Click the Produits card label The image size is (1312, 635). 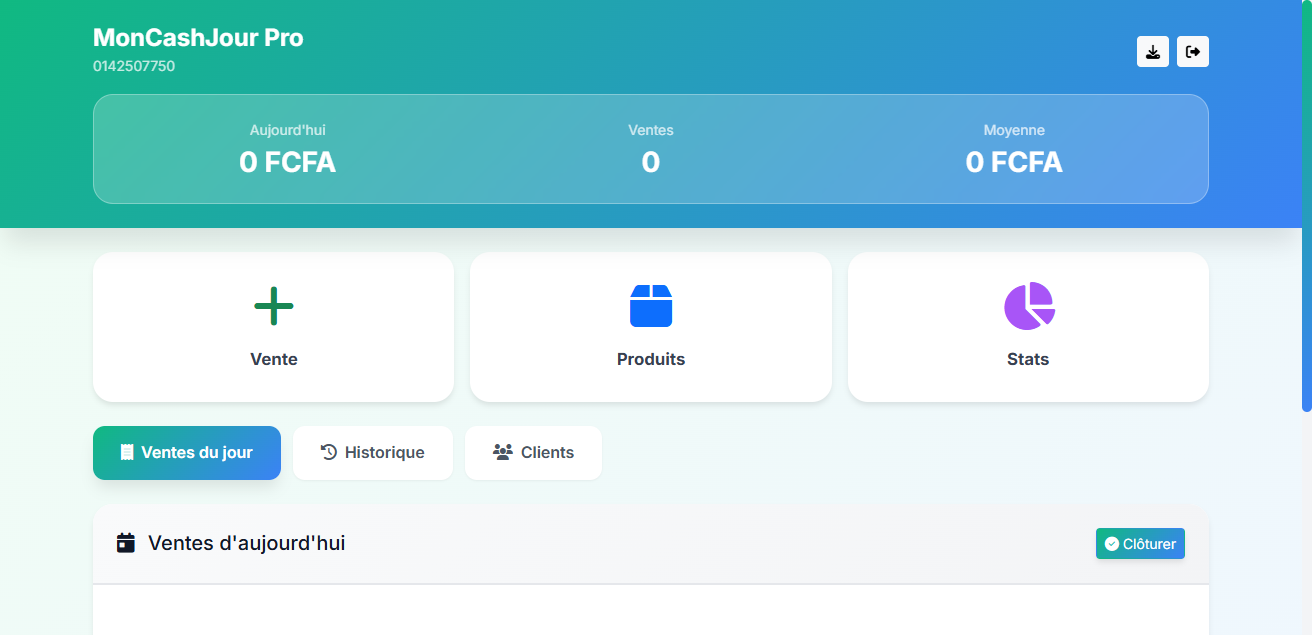click(x=651, y=359)
